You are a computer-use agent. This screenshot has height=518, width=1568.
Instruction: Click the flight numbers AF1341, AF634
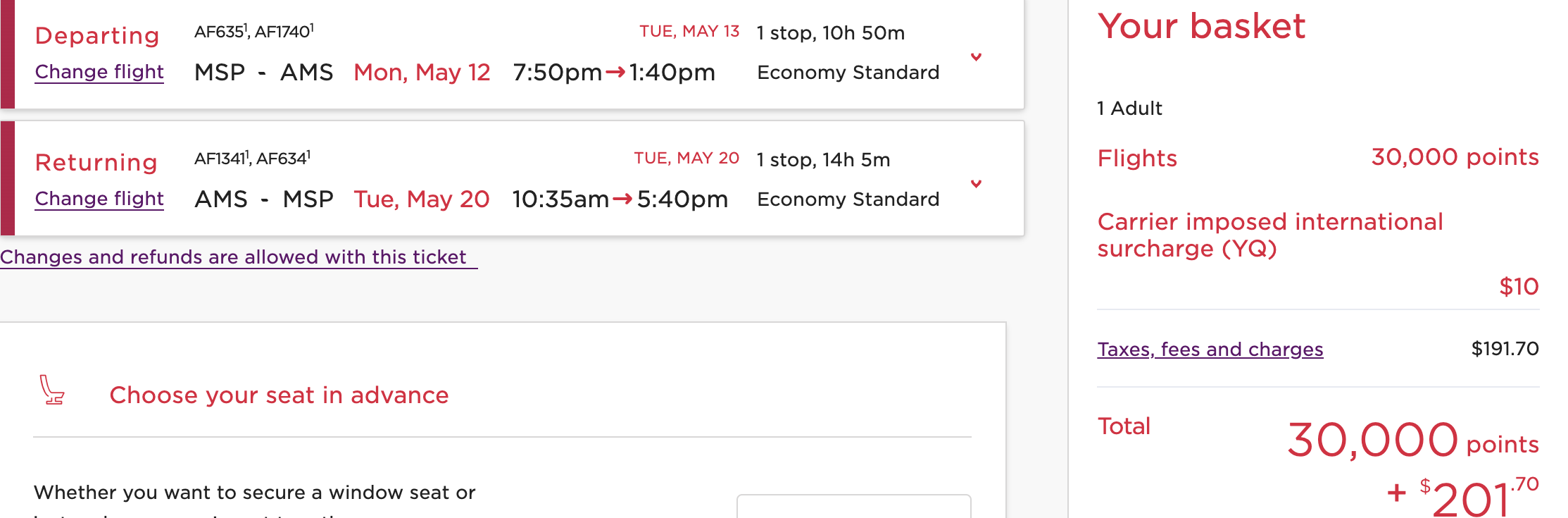tap(251, 158)
